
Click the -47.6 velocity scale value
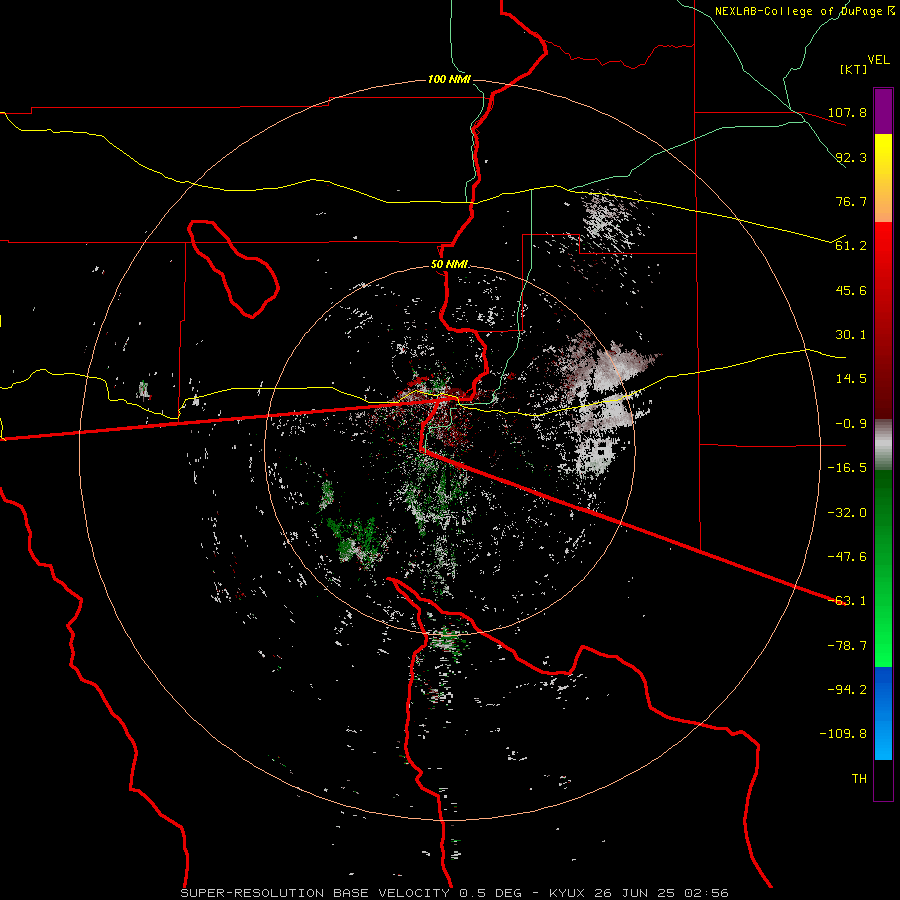pos(847,557)
